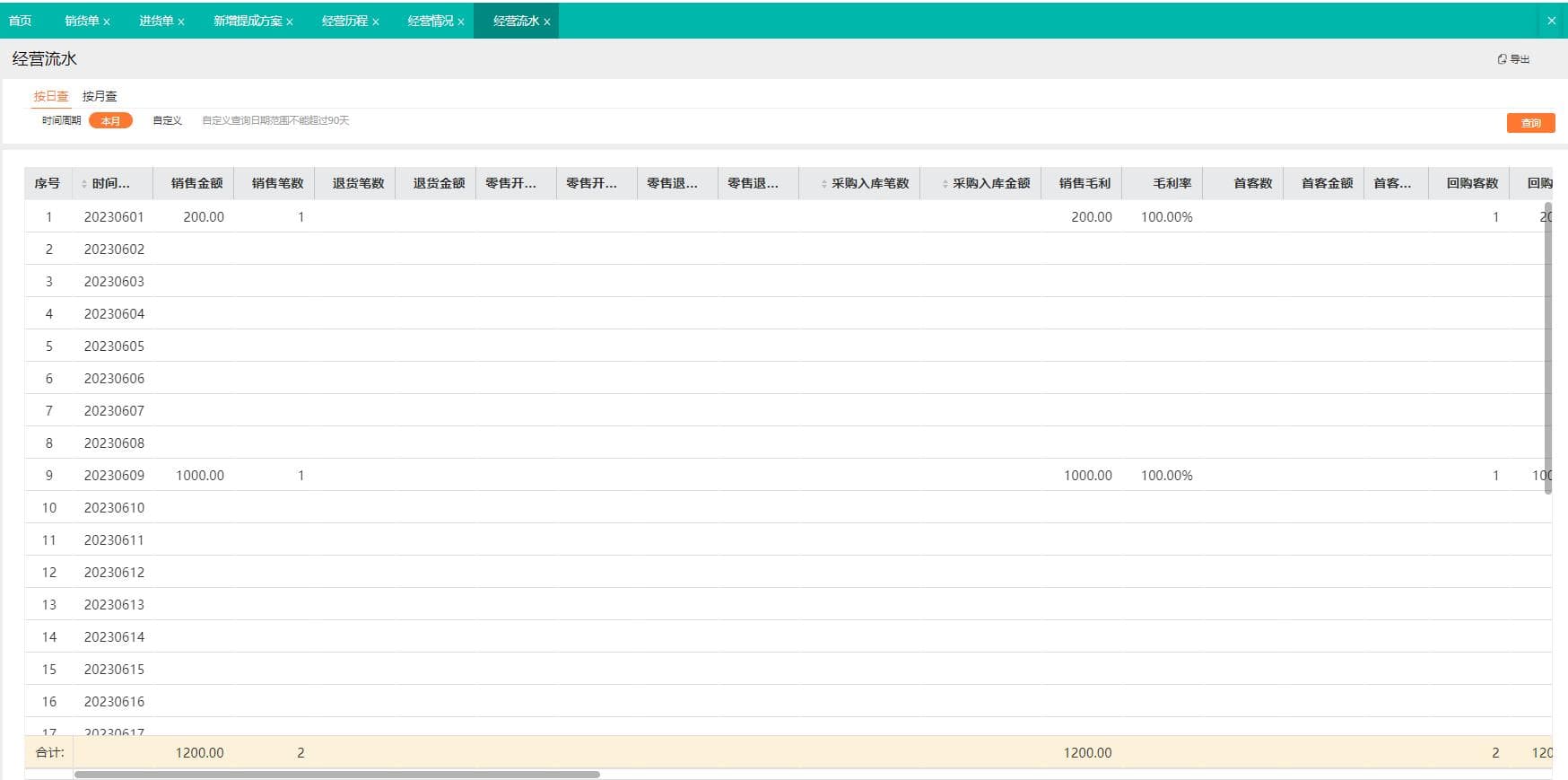Click the 合计 total sales 1200.00 value
Viewport: 1568px width, 780px height.
tap(200, 752)
